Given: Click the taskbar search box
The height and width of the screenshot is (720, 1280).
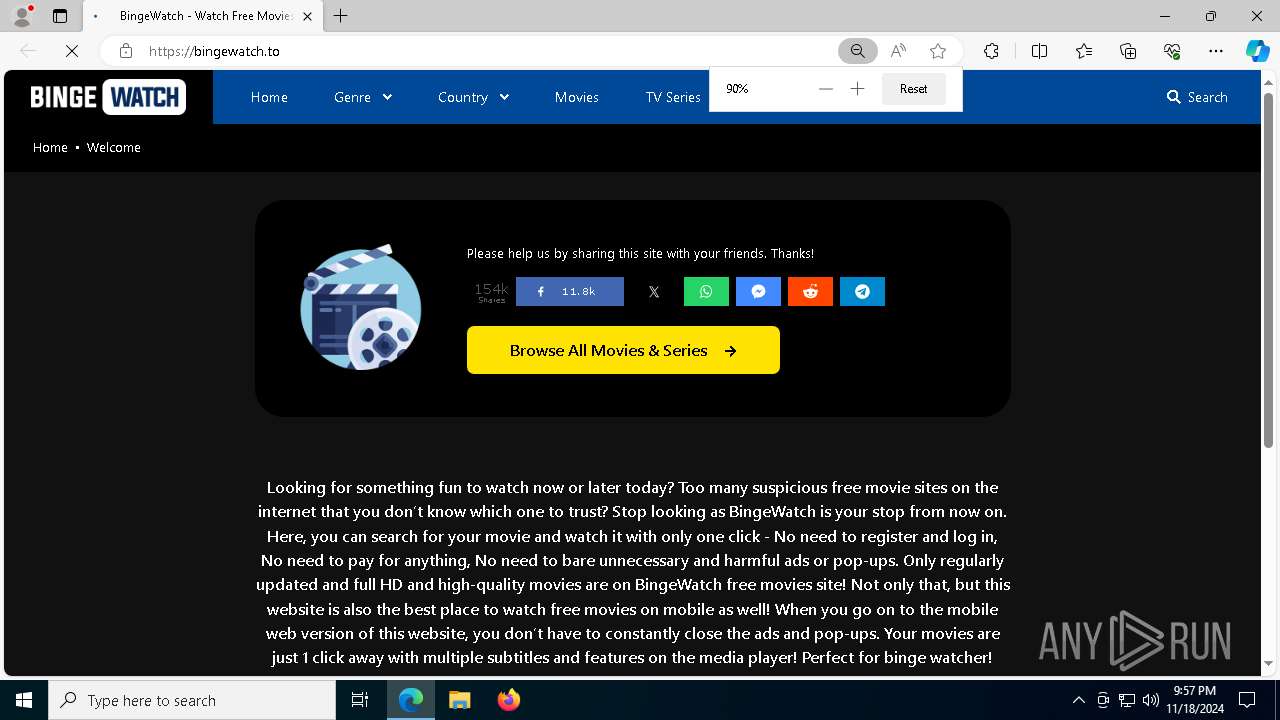Looking at the screenshot, I should [192, 700].
